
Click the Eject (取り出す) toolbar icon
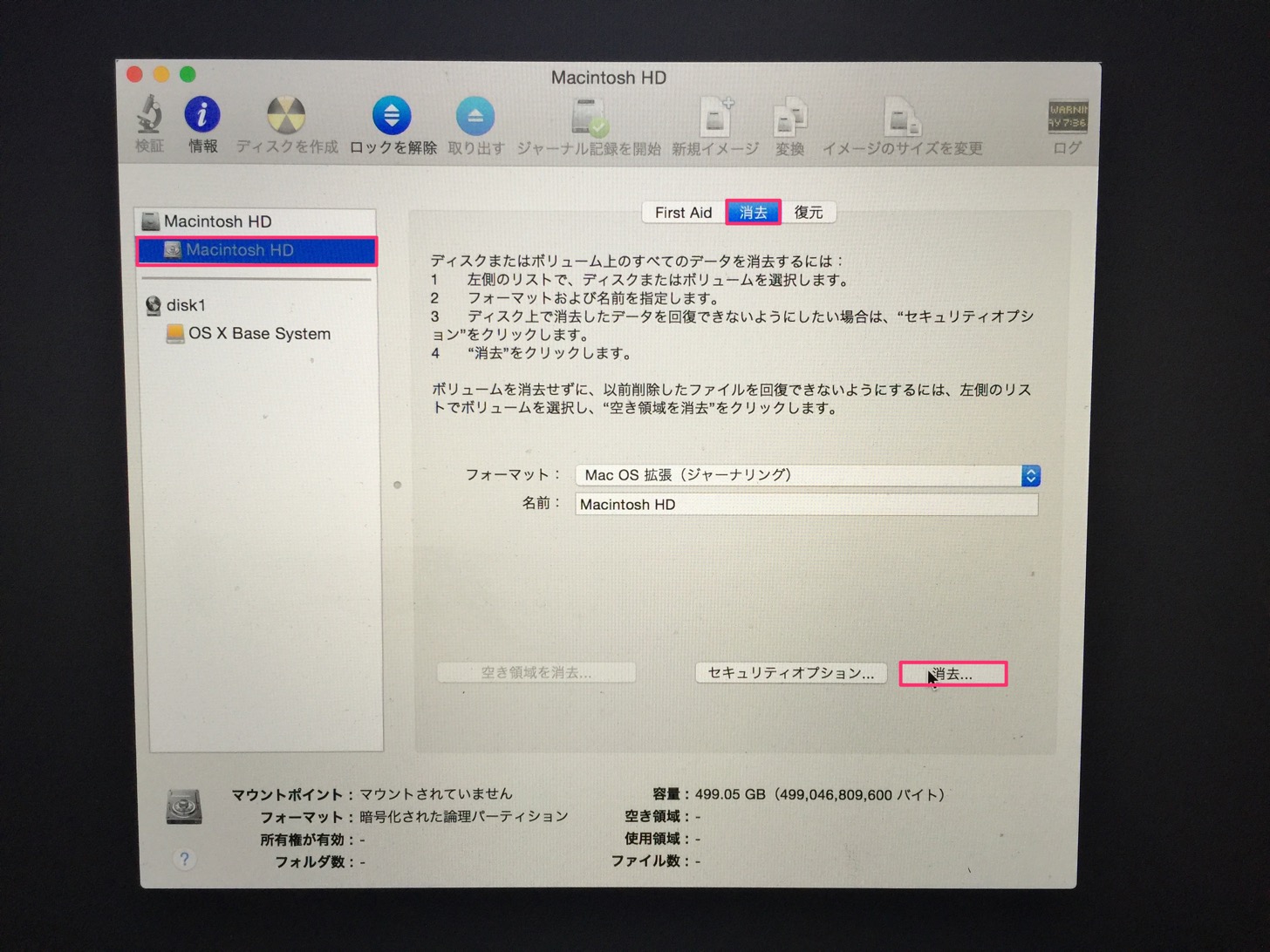tap(475, 115)
